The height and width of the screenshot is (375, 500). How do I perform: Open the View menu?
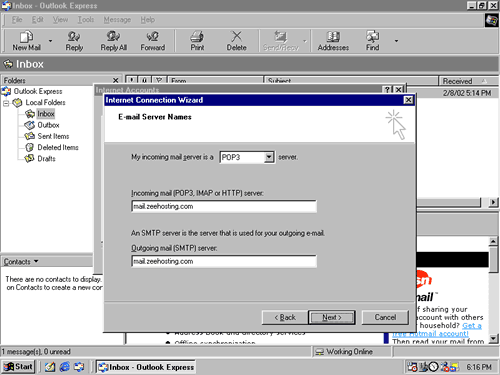pos(60,20)
